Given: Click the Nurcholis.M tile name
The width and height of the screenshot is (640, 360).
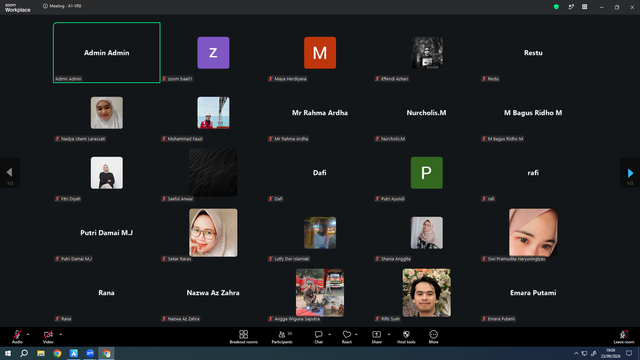Looking at the screenshot, I should tap(426, 113).
